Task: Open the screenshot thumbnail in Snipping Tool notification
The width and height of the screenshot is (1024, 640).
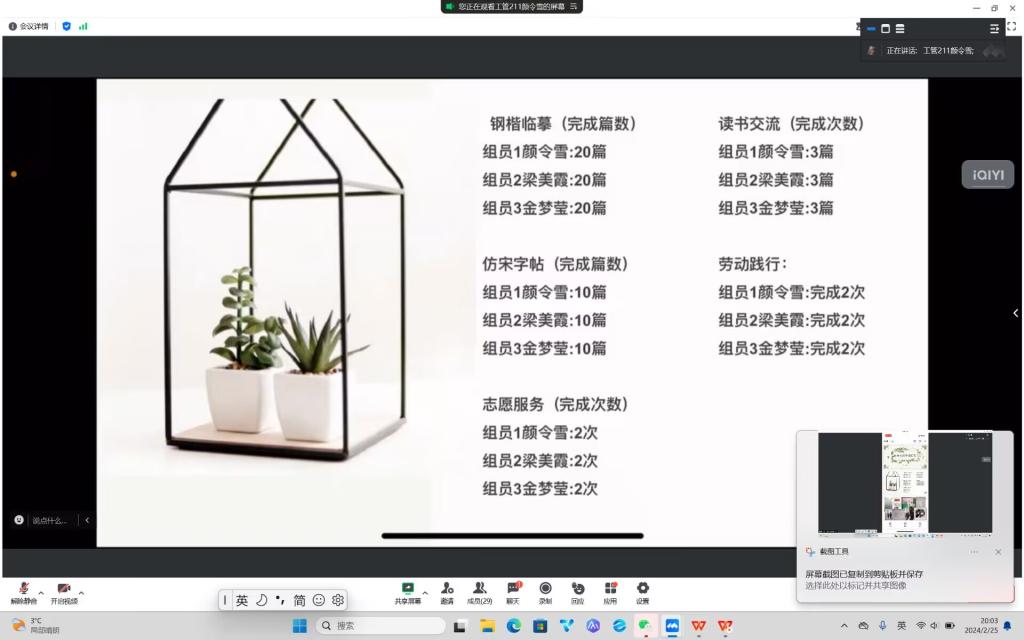Action: coord(905,483)
